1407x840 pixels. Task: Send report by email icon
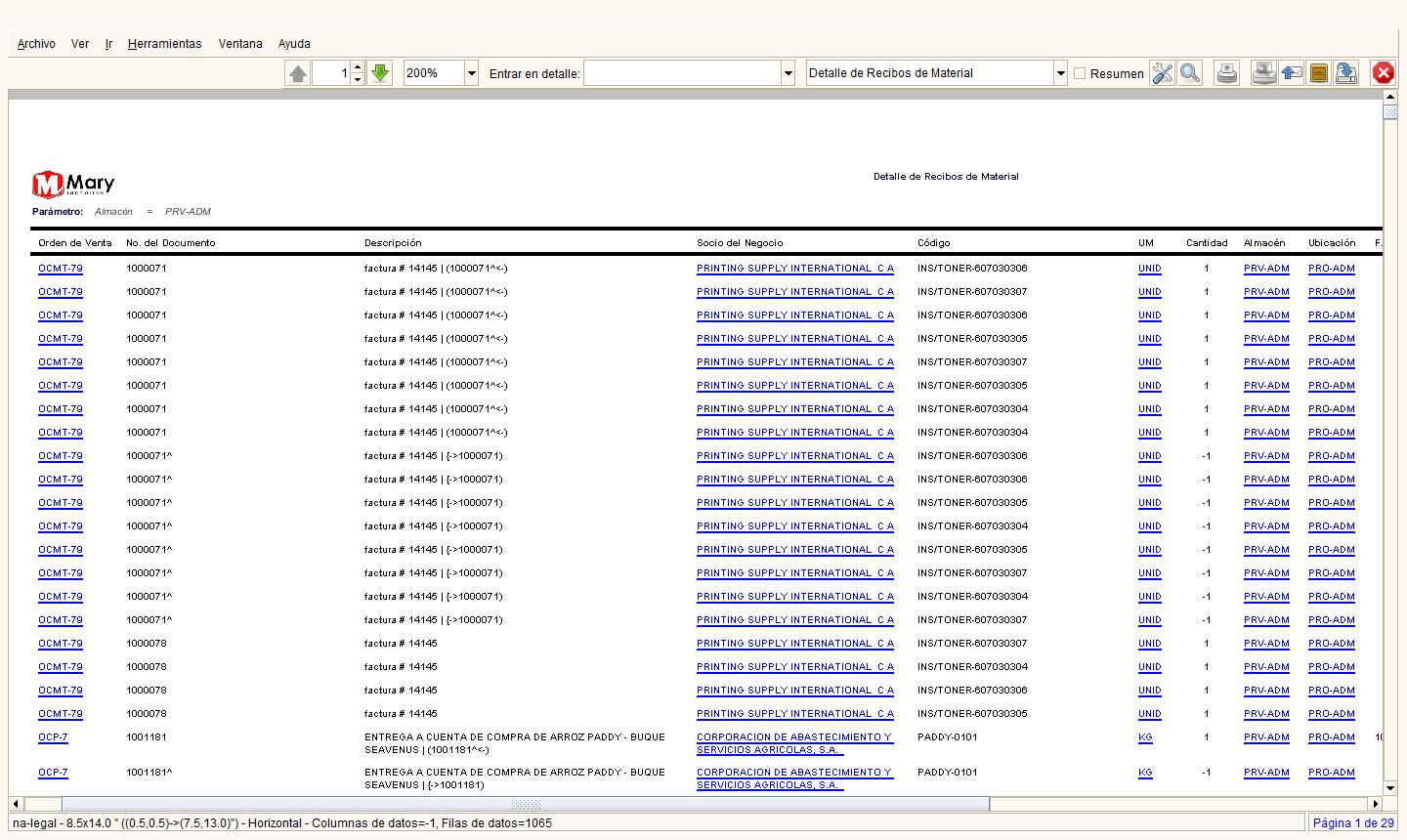pyautogui.click(x=1292, y=73)
